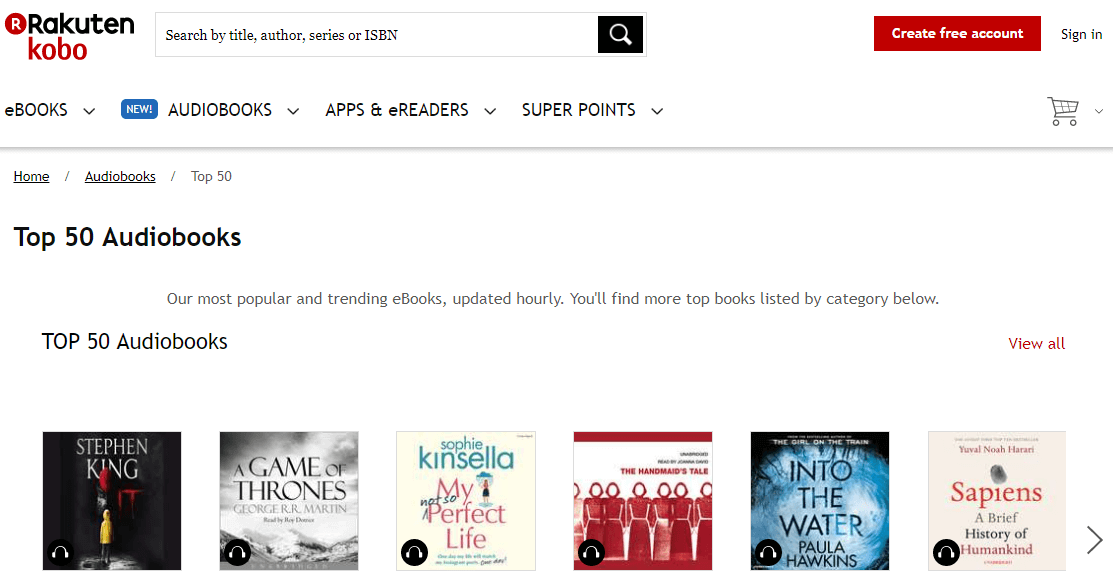Open the SUPER POINTS dropdown

592,110
